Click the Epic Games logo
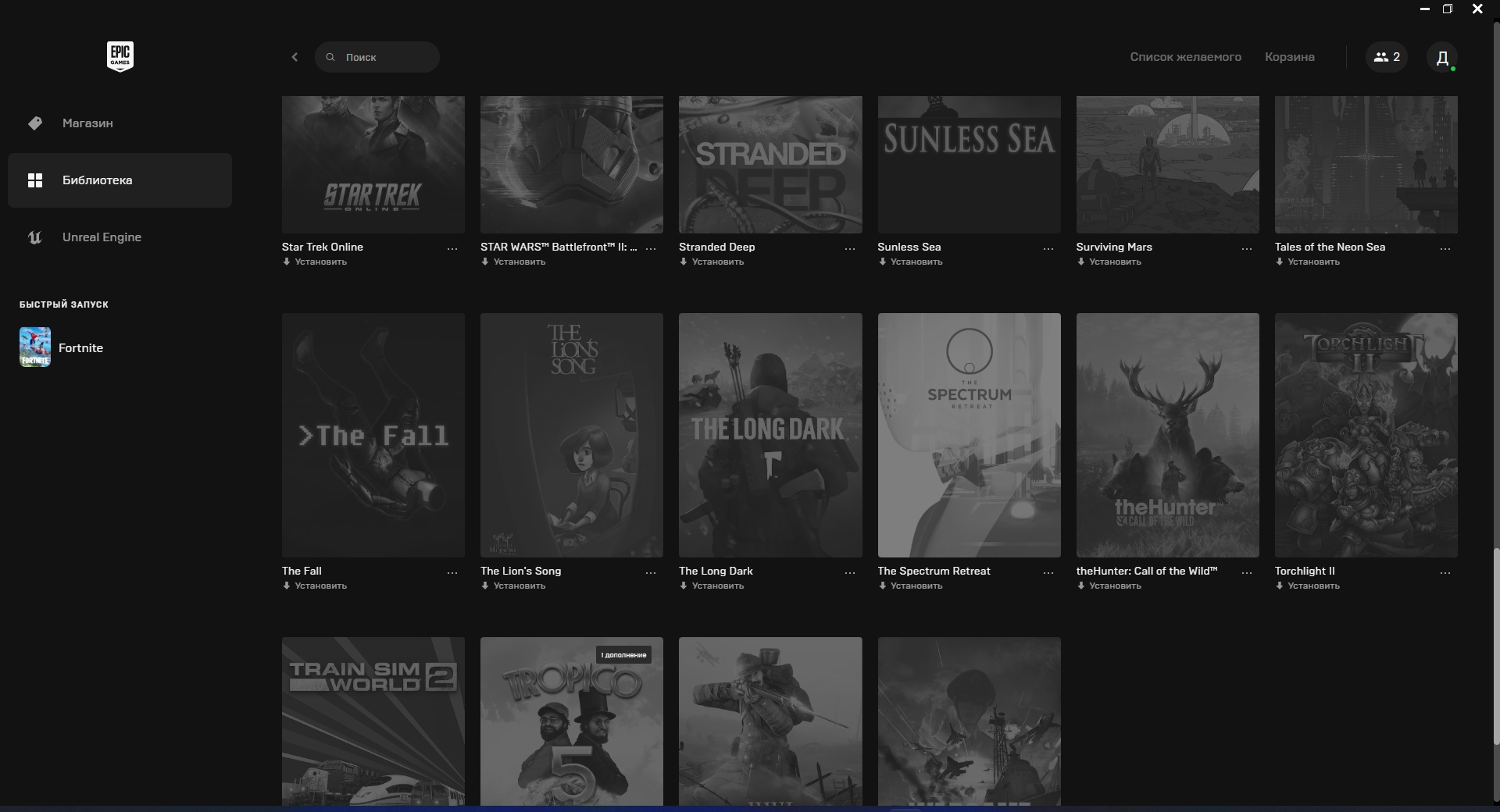 [x=120, y=56]
